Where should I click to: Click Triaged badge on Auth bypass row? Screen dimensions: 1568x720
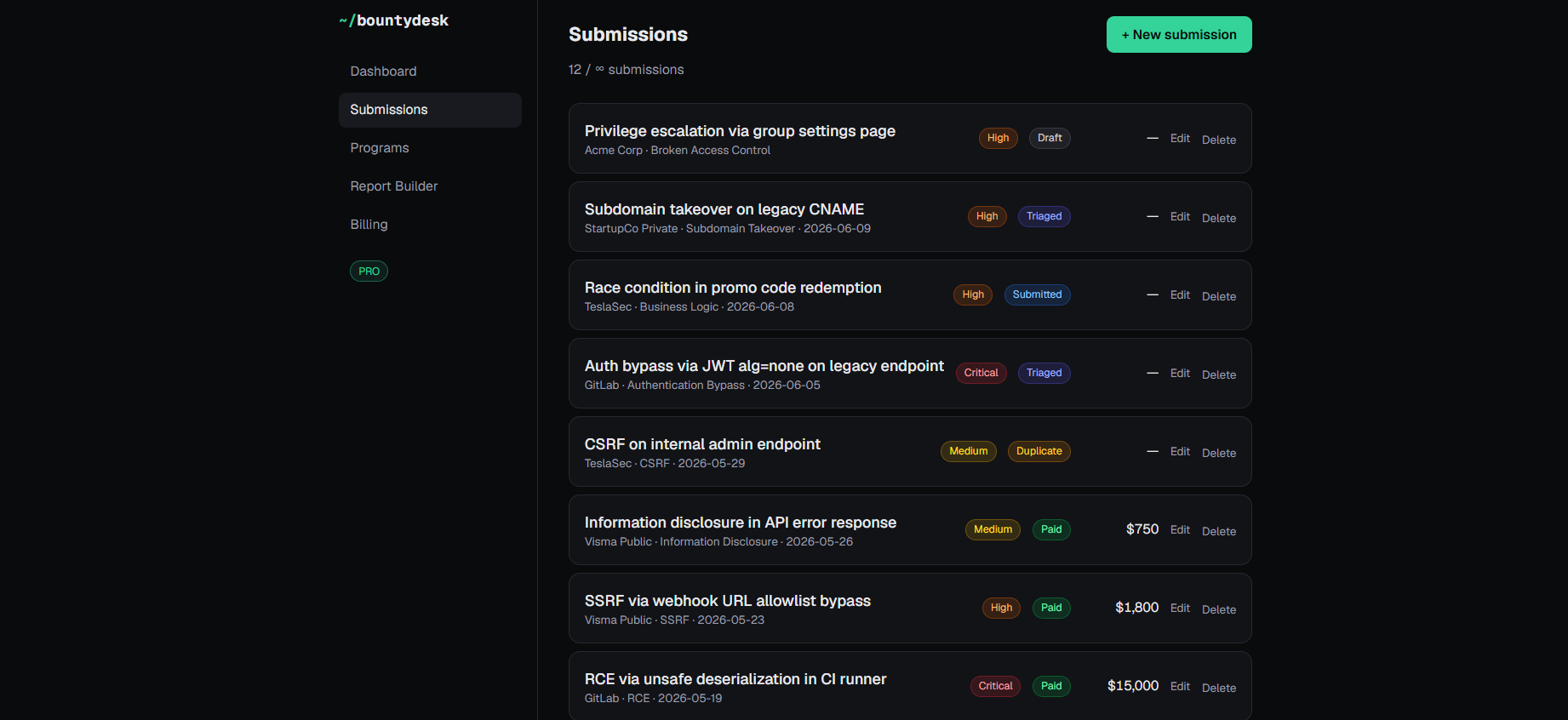[x=1044, y=373]
